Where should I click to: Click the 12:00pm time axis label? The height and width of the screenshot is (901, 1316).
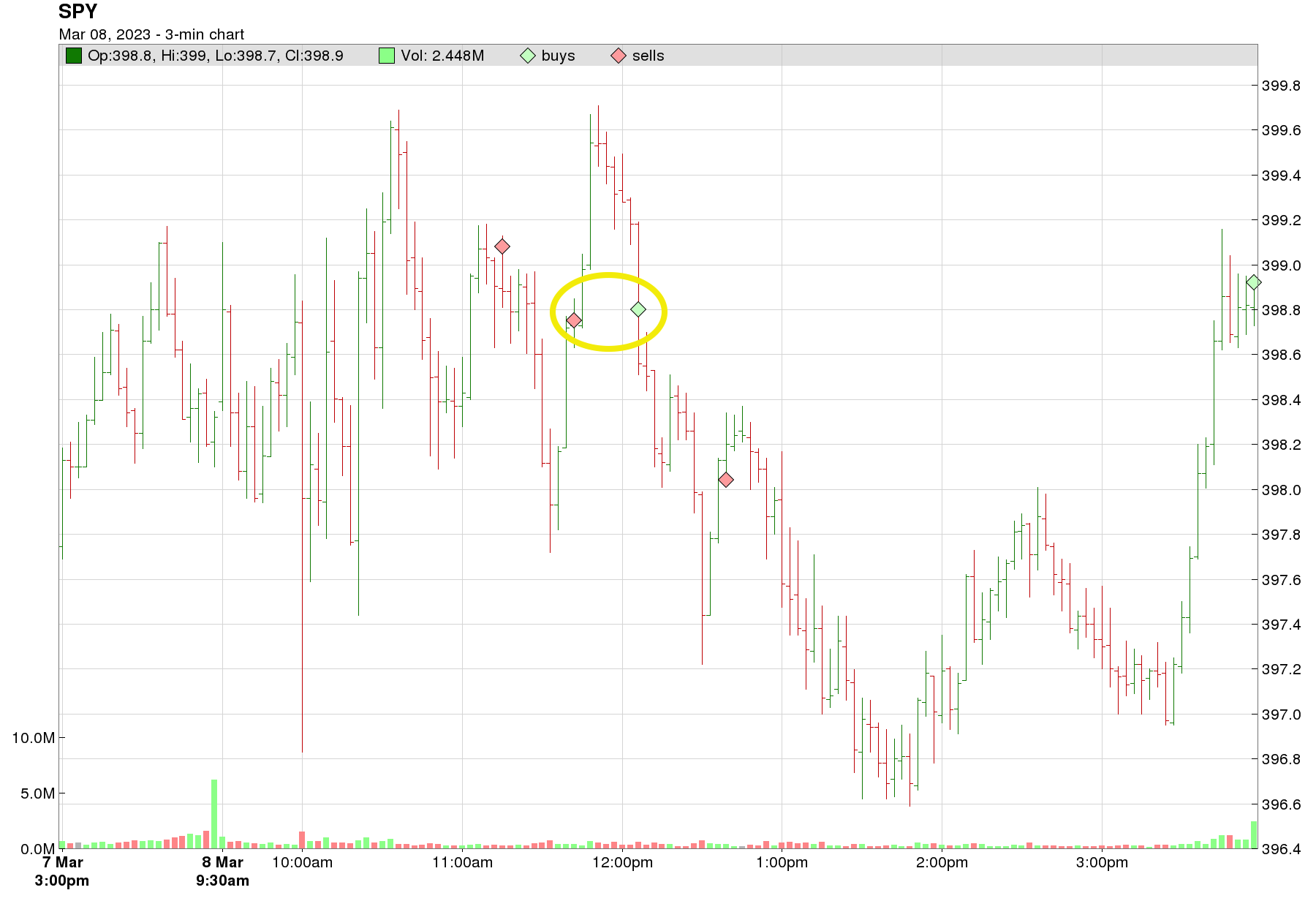622,862
